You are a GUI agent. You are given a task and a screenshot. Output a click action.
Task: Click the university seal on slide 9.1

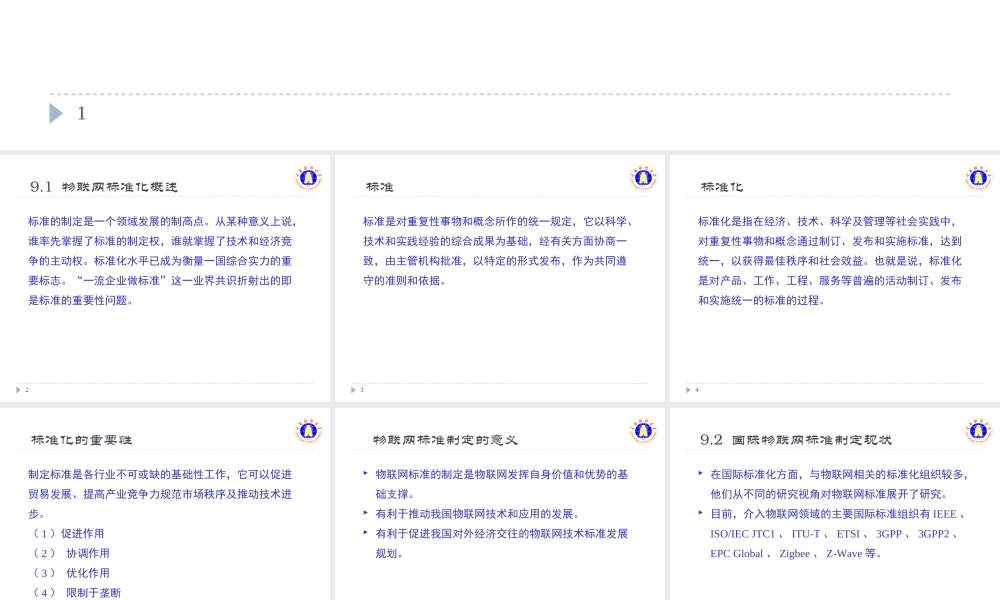308,177
